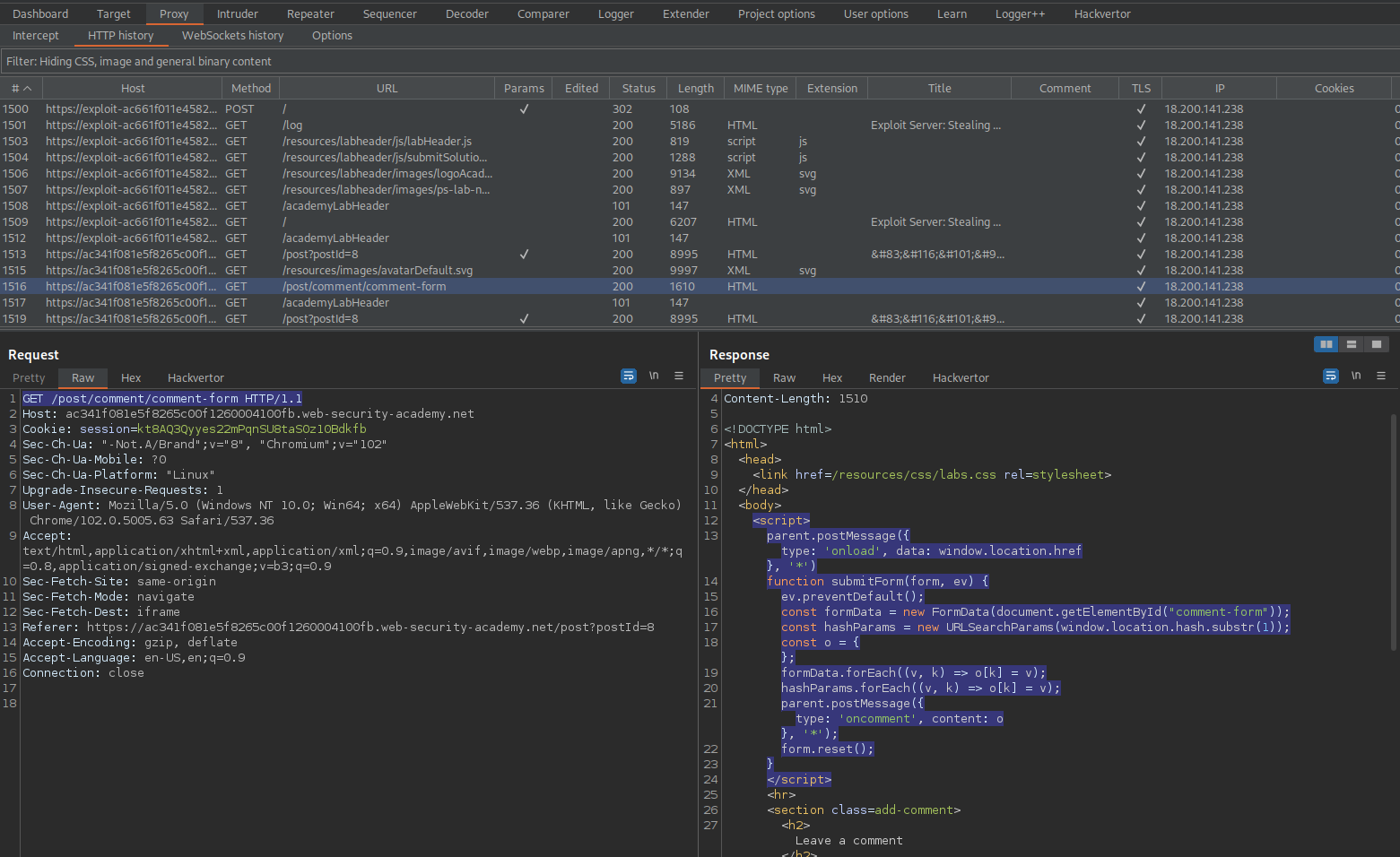Toggle word wrap icon in Response panel
This screenshot has height=857, width=1400.
click(1331, 377)
